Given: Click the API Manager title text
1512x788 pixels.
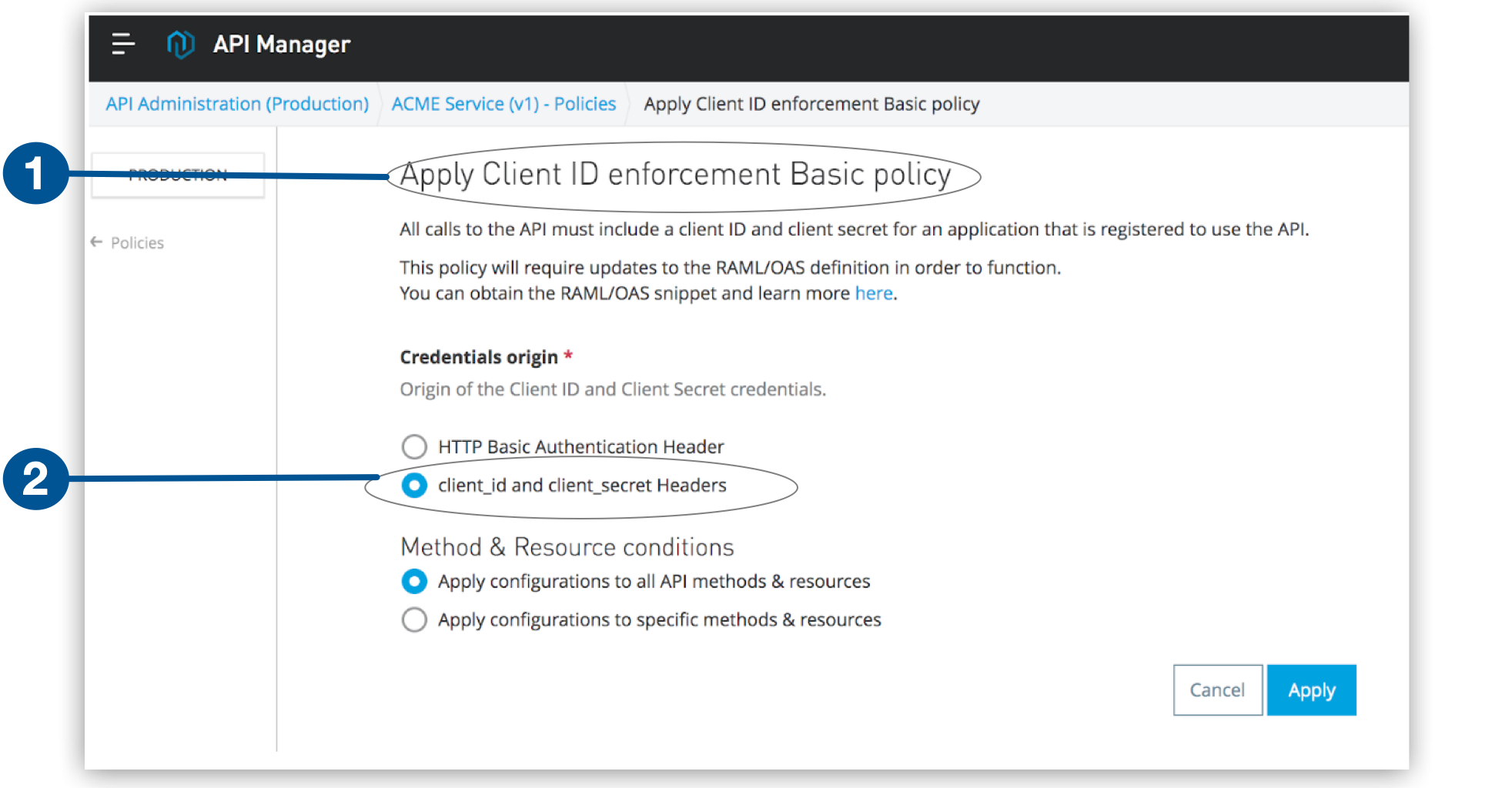Looking at the screenshot, I should pyautogui.click(x=282, y=44).
